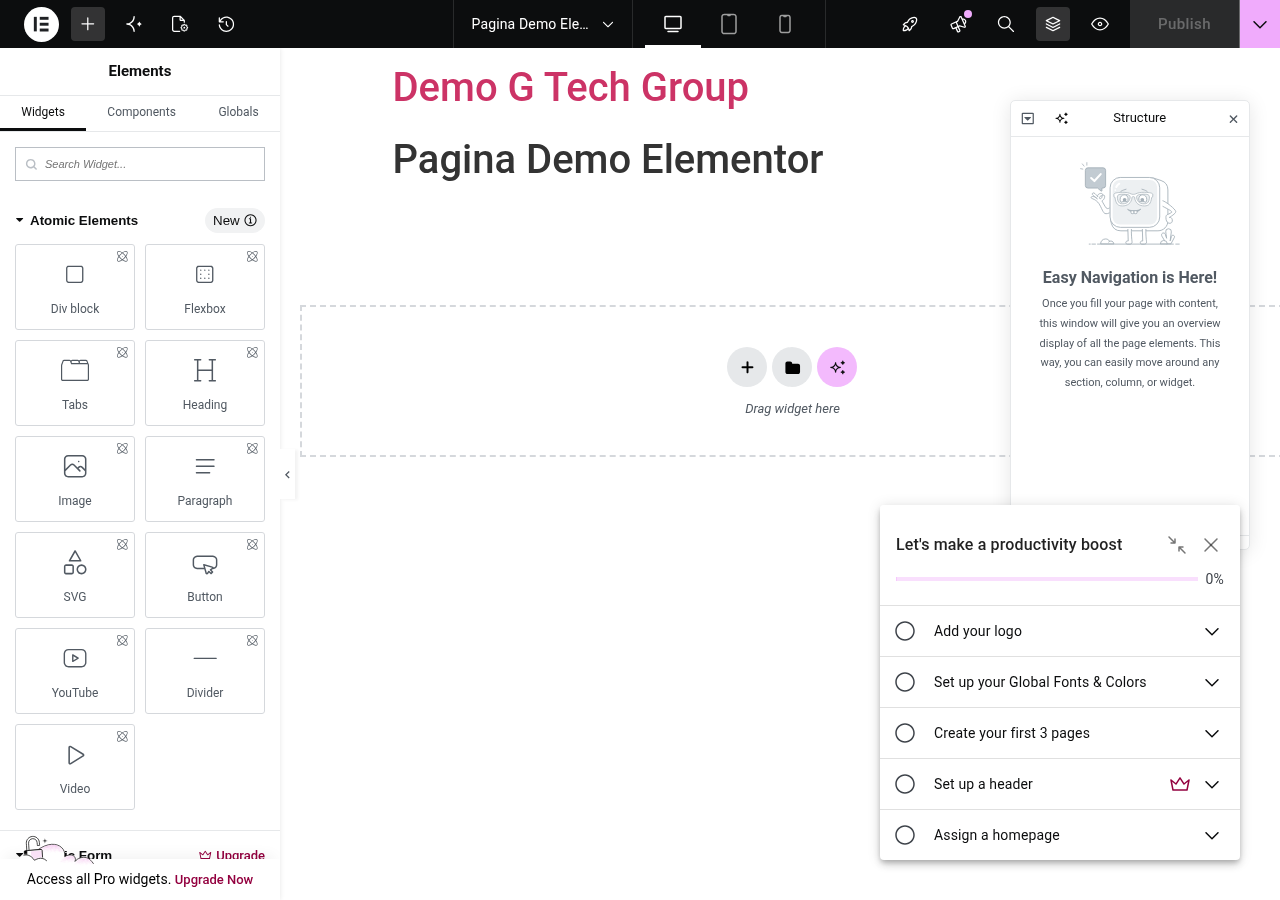The width and height of the screenshot is (1280, 900).
Task: Select the Paragraph widget
Action: (205, 479)
